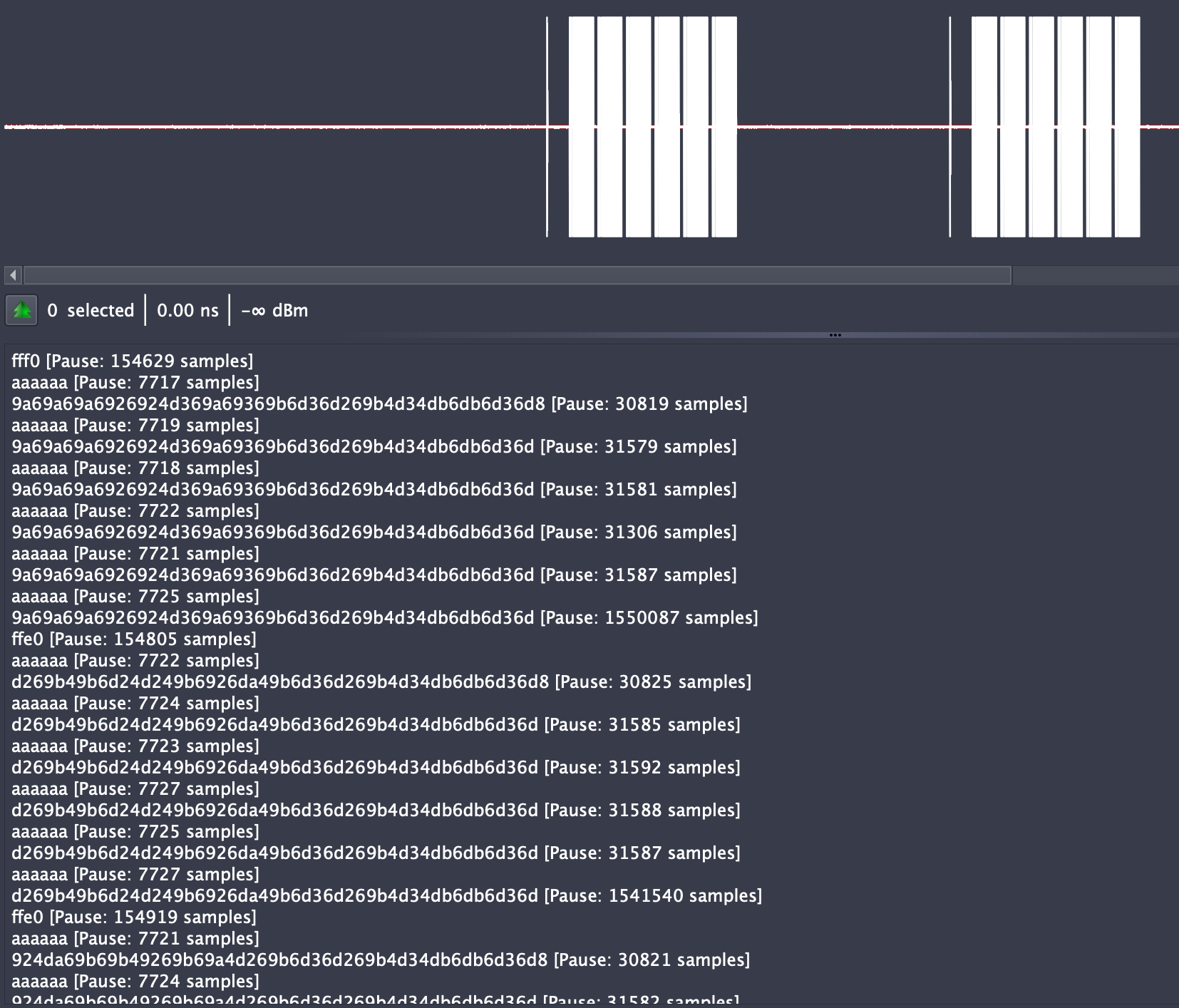
Task: Click the scrollbar thumb below the waveform
Action: [x=513, y=274]
